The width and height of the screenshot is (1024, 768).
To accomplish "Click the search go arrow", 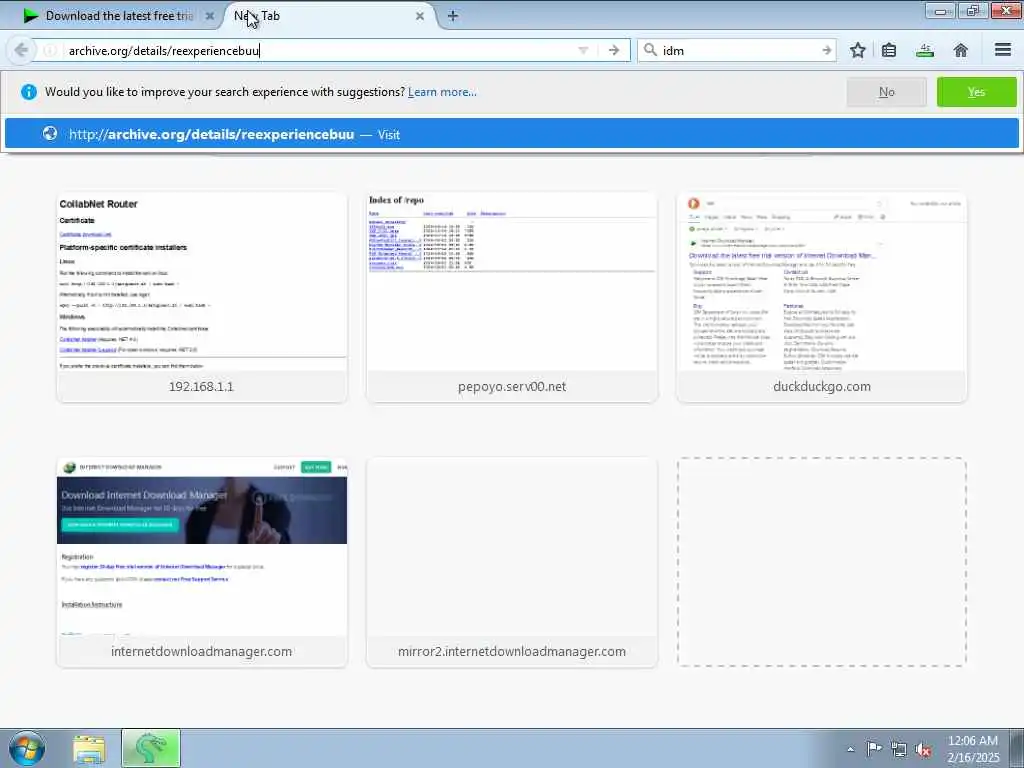I will coord(826,50).
